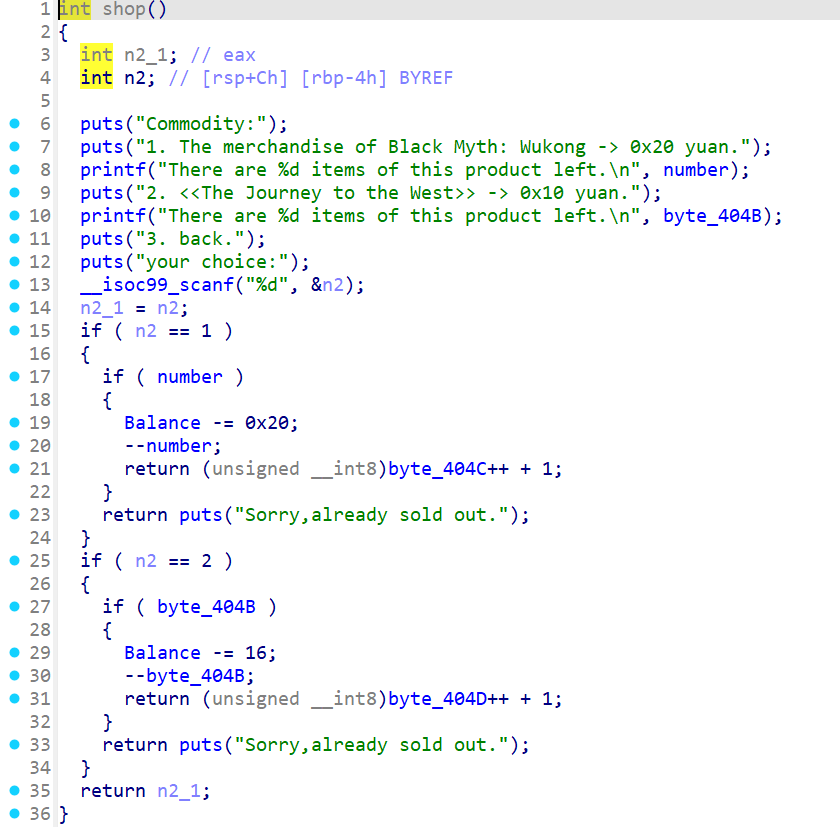
Task: Click the "Commodity:" string literal
Action: tap(201, 124)
